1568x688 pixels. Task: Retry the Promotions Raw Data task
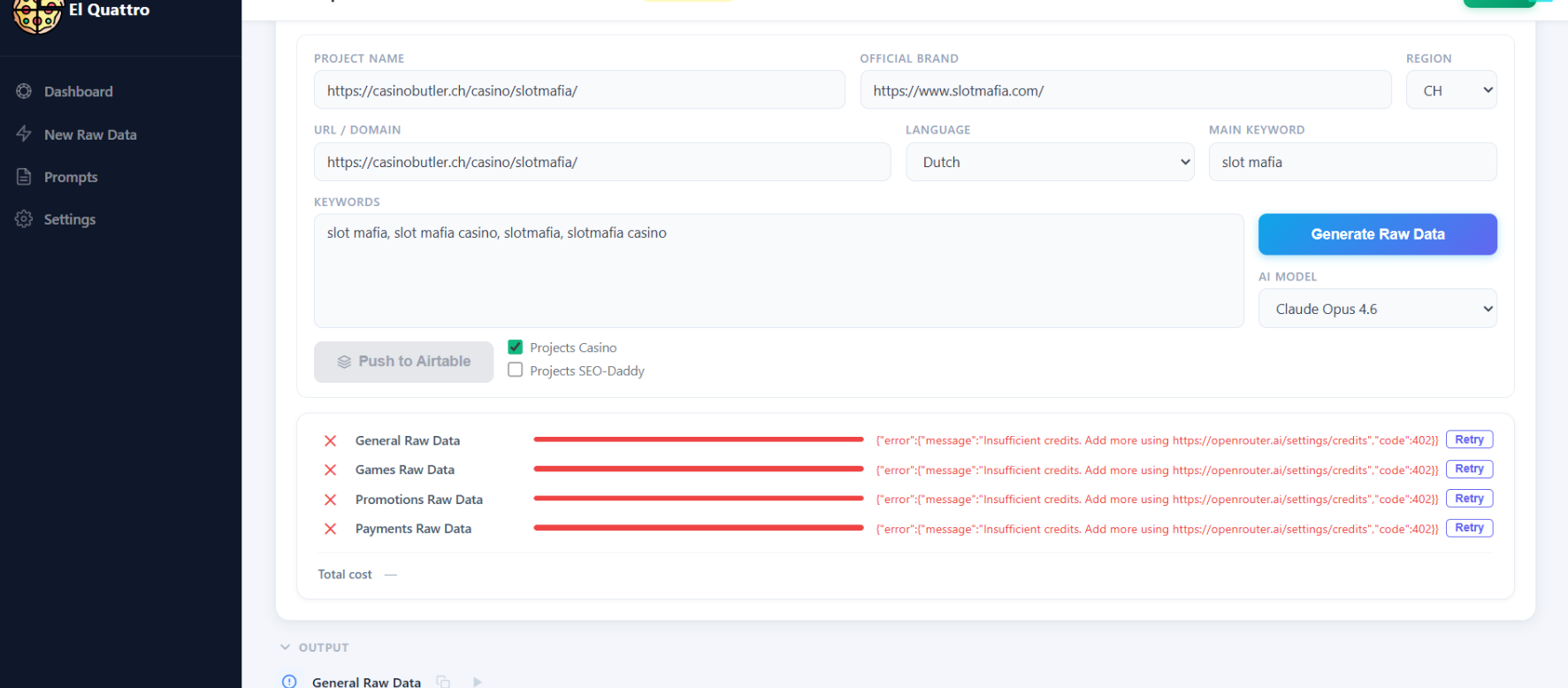click(x=1469, y=499)
